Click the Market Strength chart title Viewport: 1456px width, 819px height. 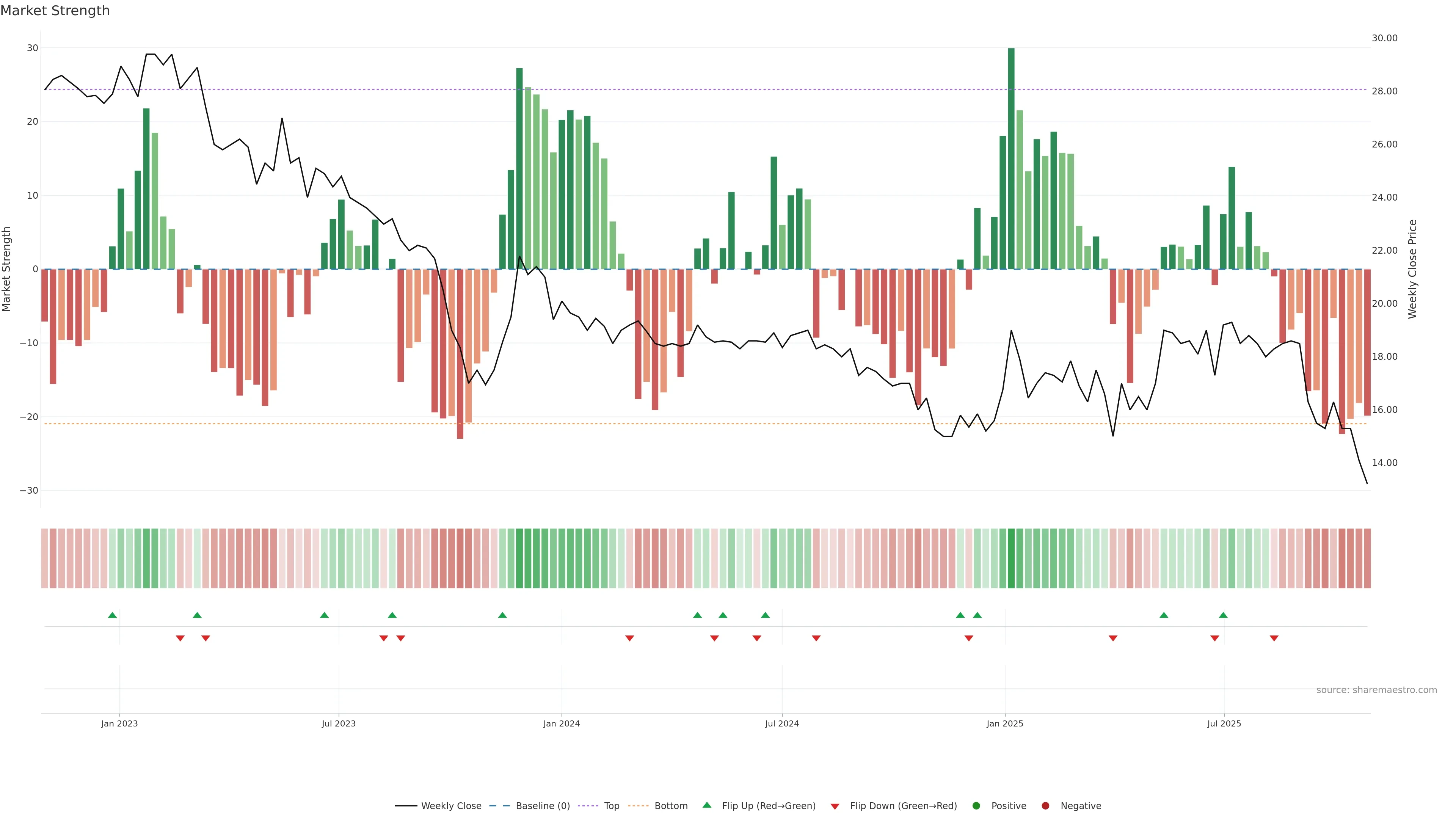[55, 11]
